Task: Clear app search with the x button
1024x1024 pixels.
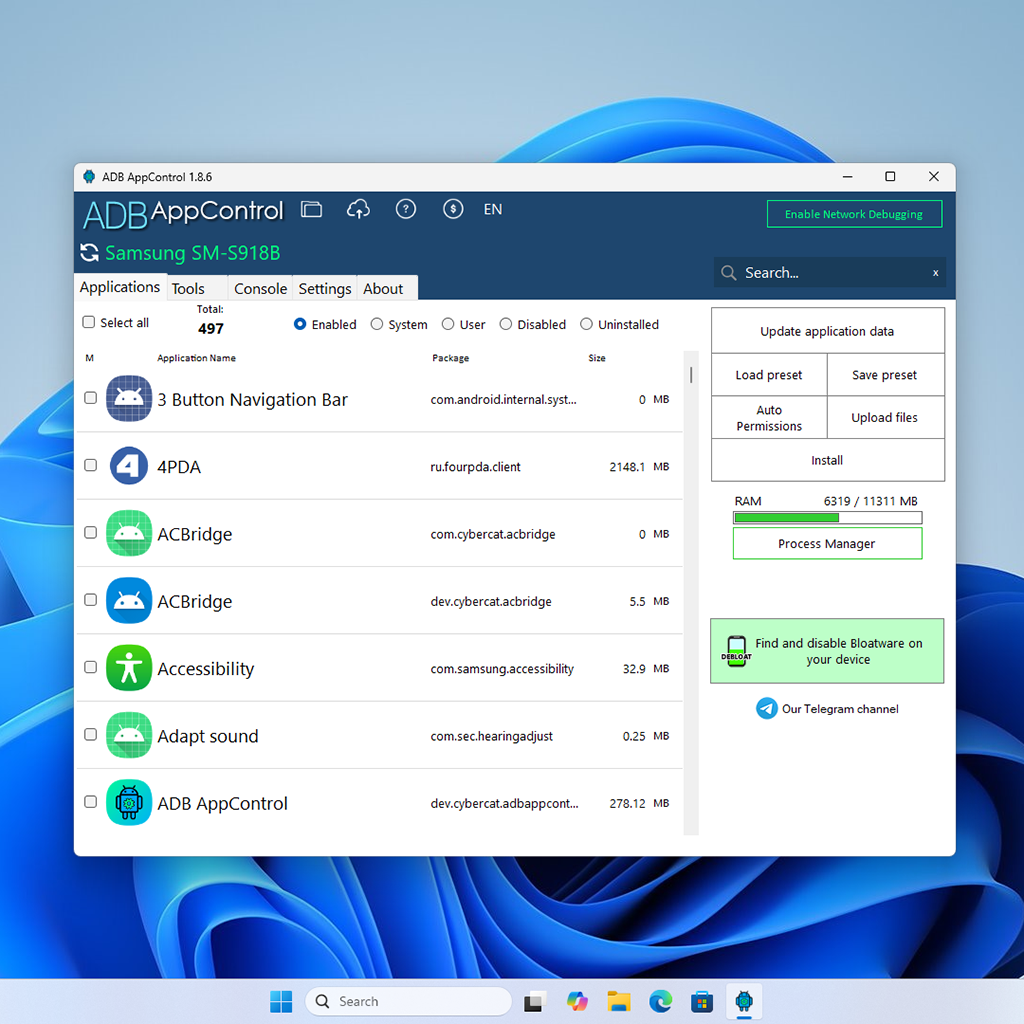Action: pos(936,273)
